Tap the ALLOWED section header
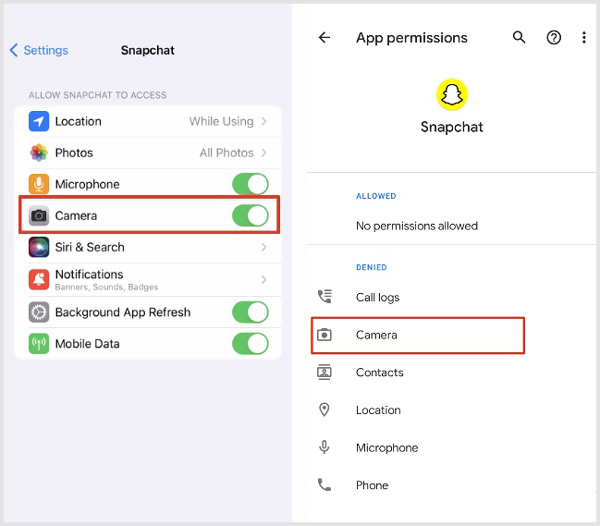The height and width of the screenshot is (526, 600). click(376, 196)
